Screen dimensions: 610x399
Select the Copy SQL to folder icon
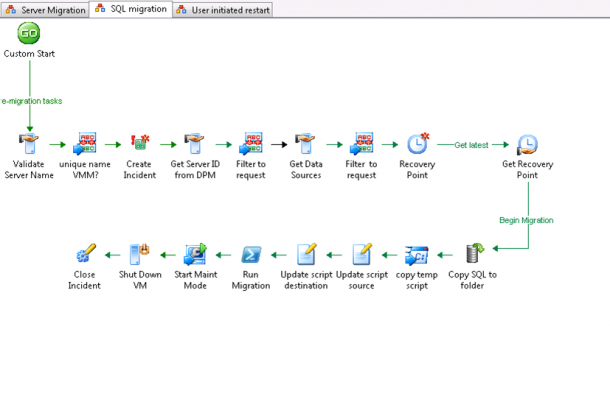[474, 253]
